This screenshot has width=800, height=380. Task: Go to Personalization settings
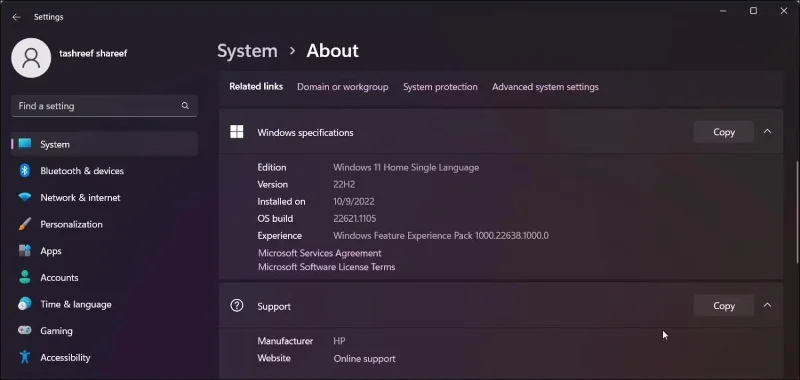105,224
